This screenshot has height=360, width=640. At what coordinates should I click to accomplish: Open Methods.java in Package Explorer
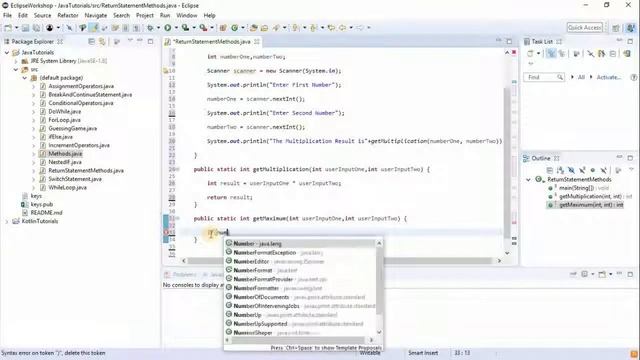[65, 153]
